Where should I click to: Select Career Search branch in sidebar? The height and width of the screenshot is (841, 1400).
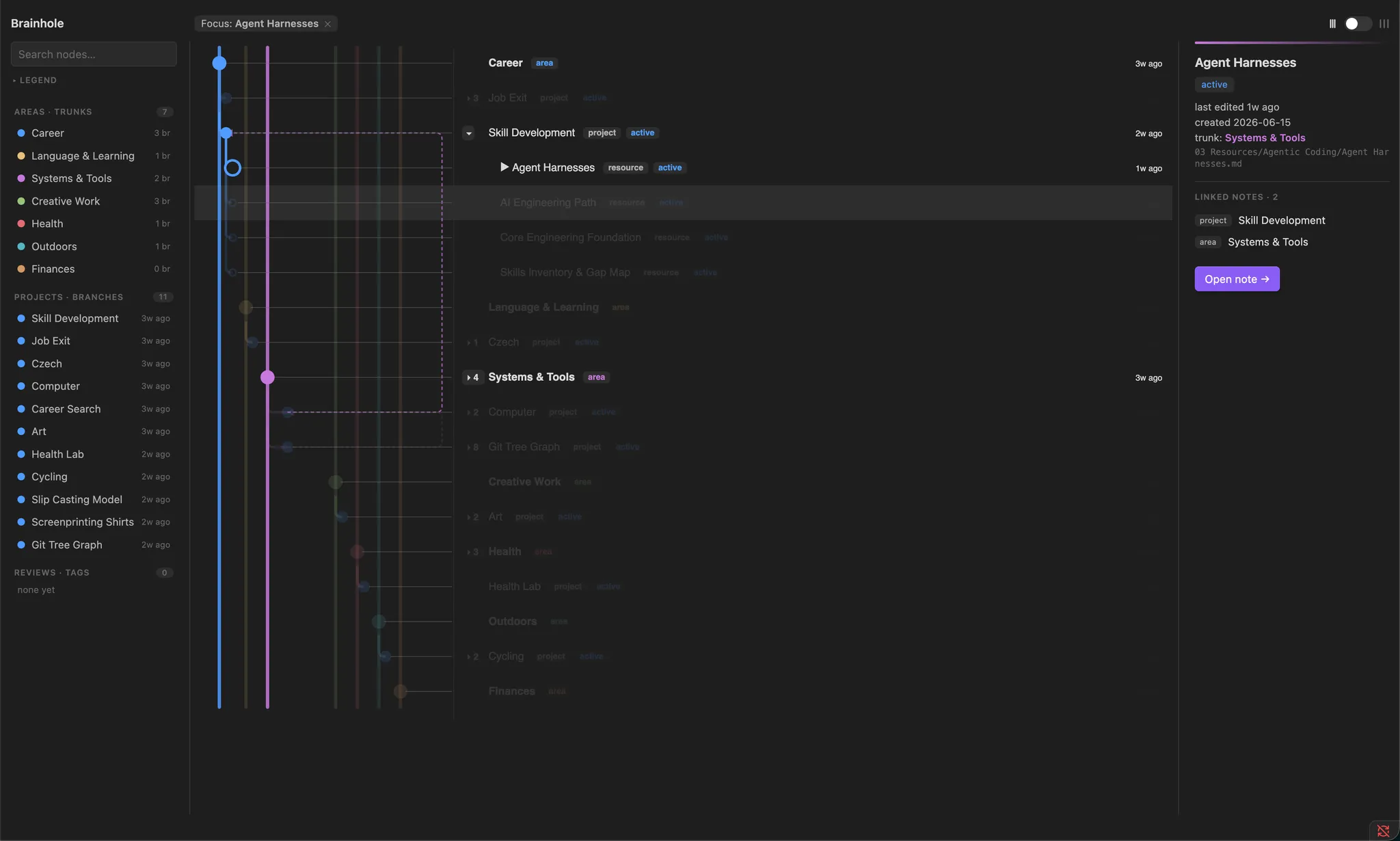click(94, 409)
